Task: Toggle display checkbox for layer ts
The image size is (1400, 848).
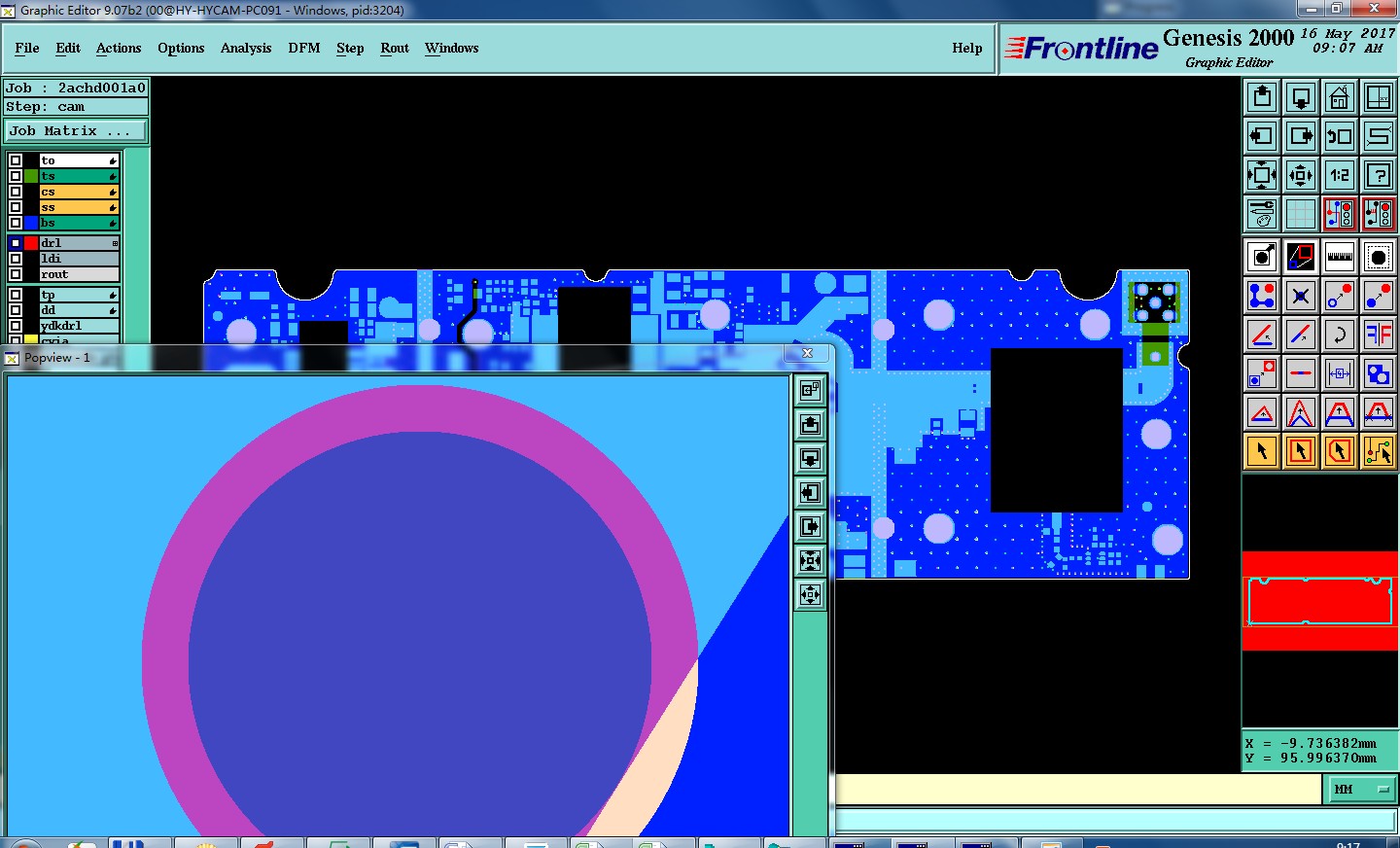Action: coord(16,176)
